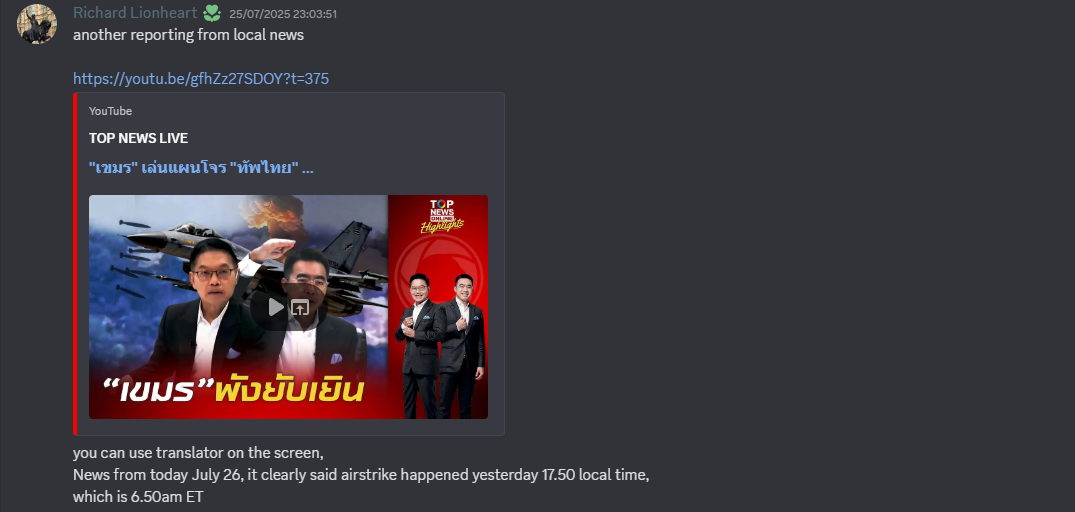Image resolution: width=1075 pixels, height=512 pixels.
Task: Open the Richard Lionheart username profile
Action: coord(135,13)
